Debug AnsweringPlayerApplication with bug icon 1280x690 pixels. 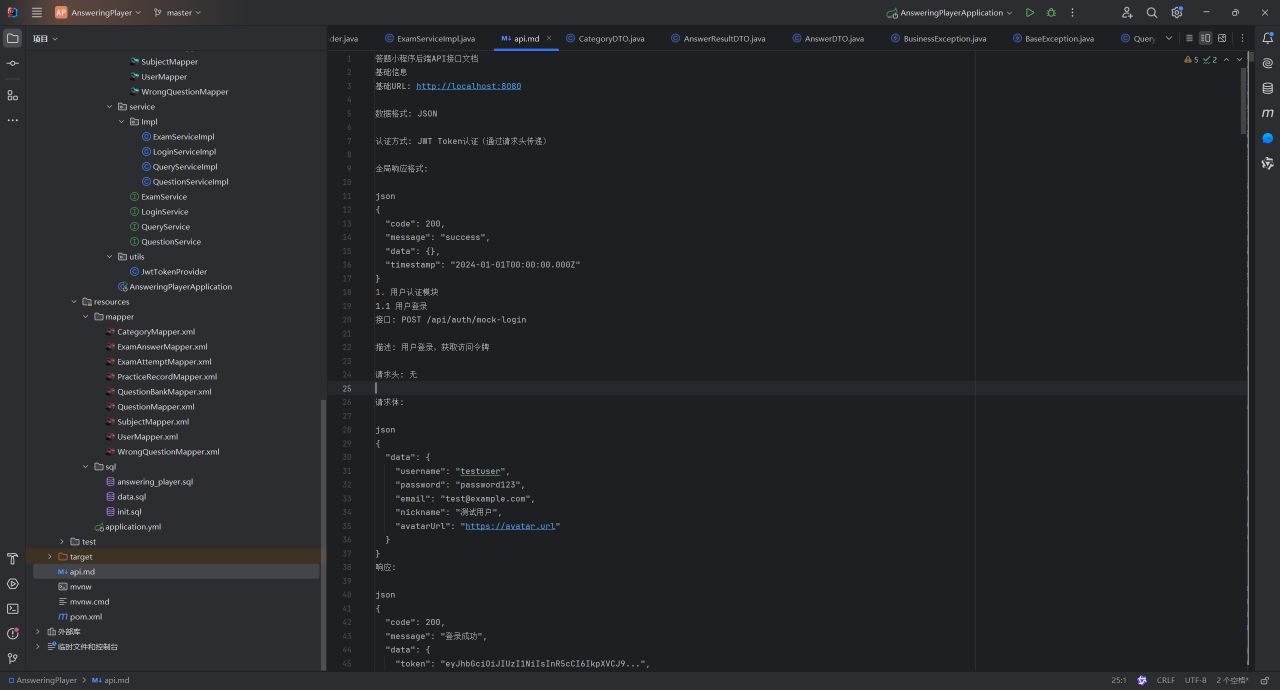pyautogui.click(x=1051, y=13)
